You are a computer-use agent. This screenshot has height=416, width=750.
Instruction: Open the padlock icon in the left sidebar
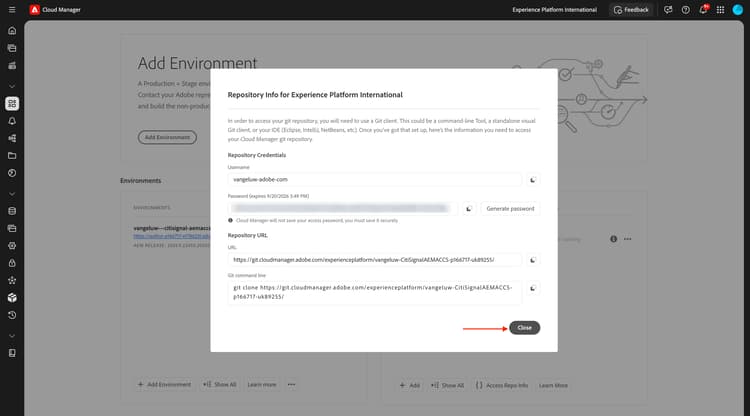(x=12, y=263)
